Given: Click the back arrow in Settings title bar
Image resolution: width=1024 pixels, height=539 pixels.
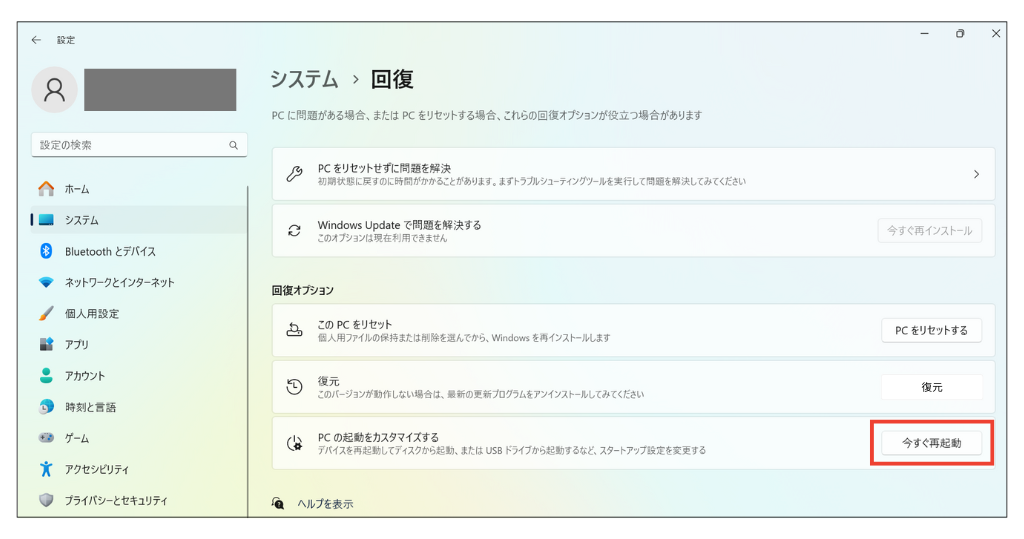Looking at the screenshot, I should tap(36, 40).
